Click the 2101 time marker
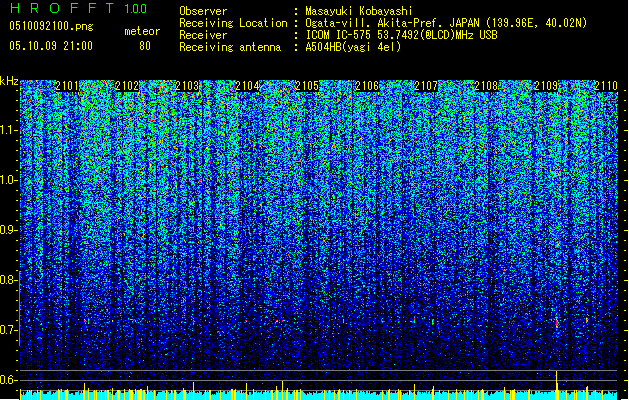 point(67,86)
